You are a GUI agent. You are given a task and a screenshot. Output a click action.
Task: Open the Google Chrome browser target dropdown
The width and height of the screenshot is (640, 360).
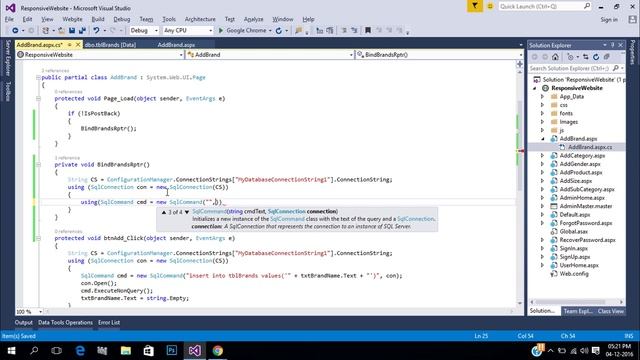point(270,31)
